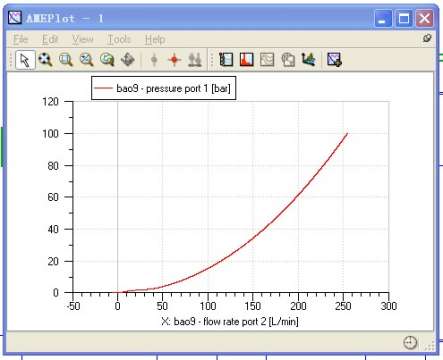The height and width of the screenshot is (360, 443).
Task: Choose the four-way pan arrows tool
Action: [x=128, y=60]
